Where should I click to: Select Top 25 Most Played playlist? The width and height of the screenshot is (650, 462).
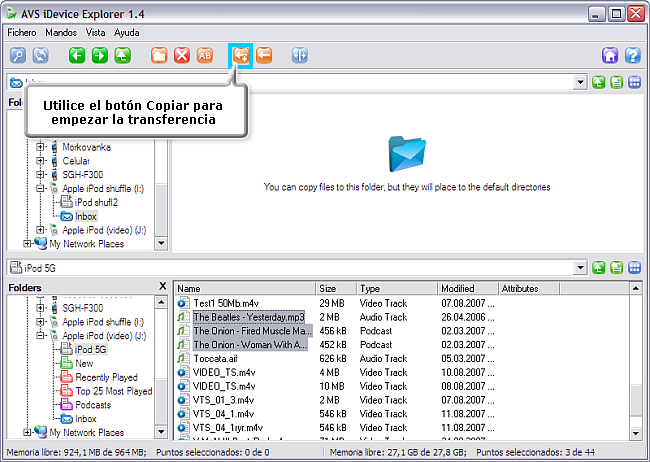(x=114, y=391)
